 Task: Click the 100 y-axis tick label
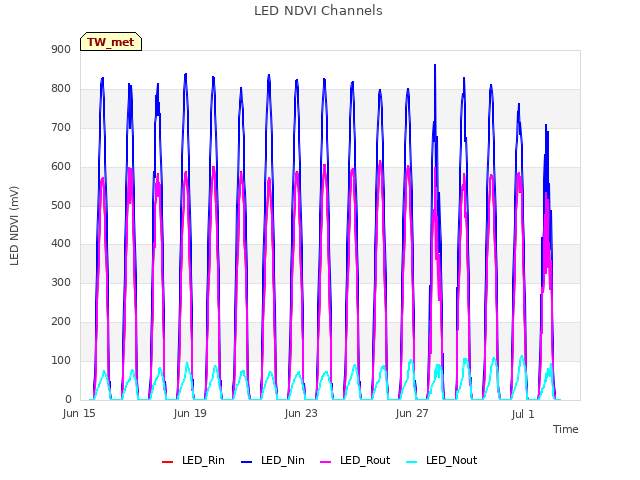tap(61, 360)
